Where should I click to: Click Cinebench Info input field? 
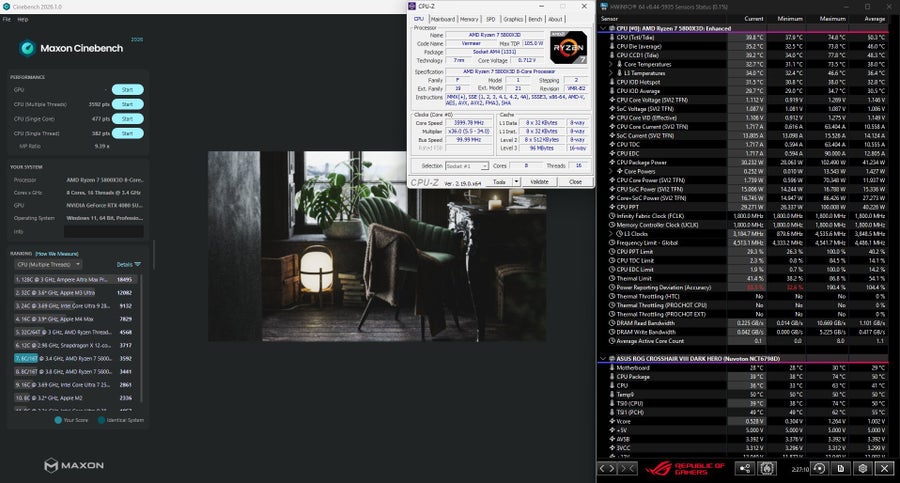click(104, 231)
